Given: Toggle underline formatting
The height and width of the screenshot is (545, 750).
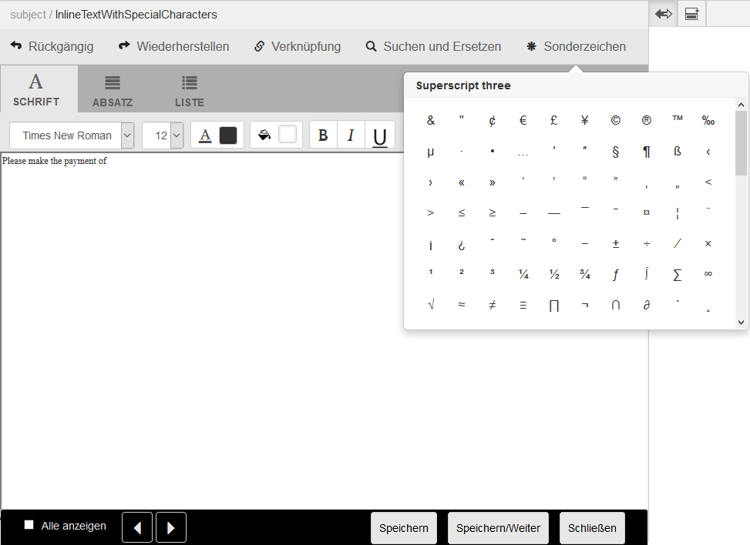Looking at the screenshot, I should (380, 135).
